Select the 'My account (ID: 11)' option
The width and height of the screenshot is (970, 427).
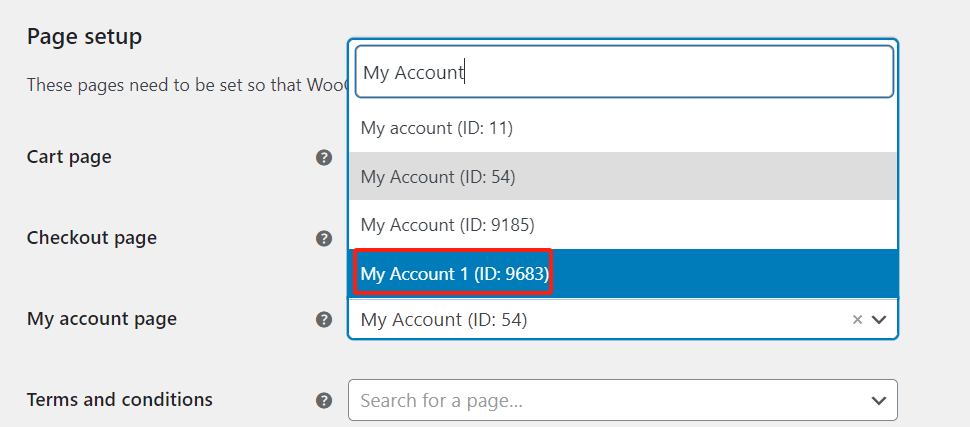437,128
